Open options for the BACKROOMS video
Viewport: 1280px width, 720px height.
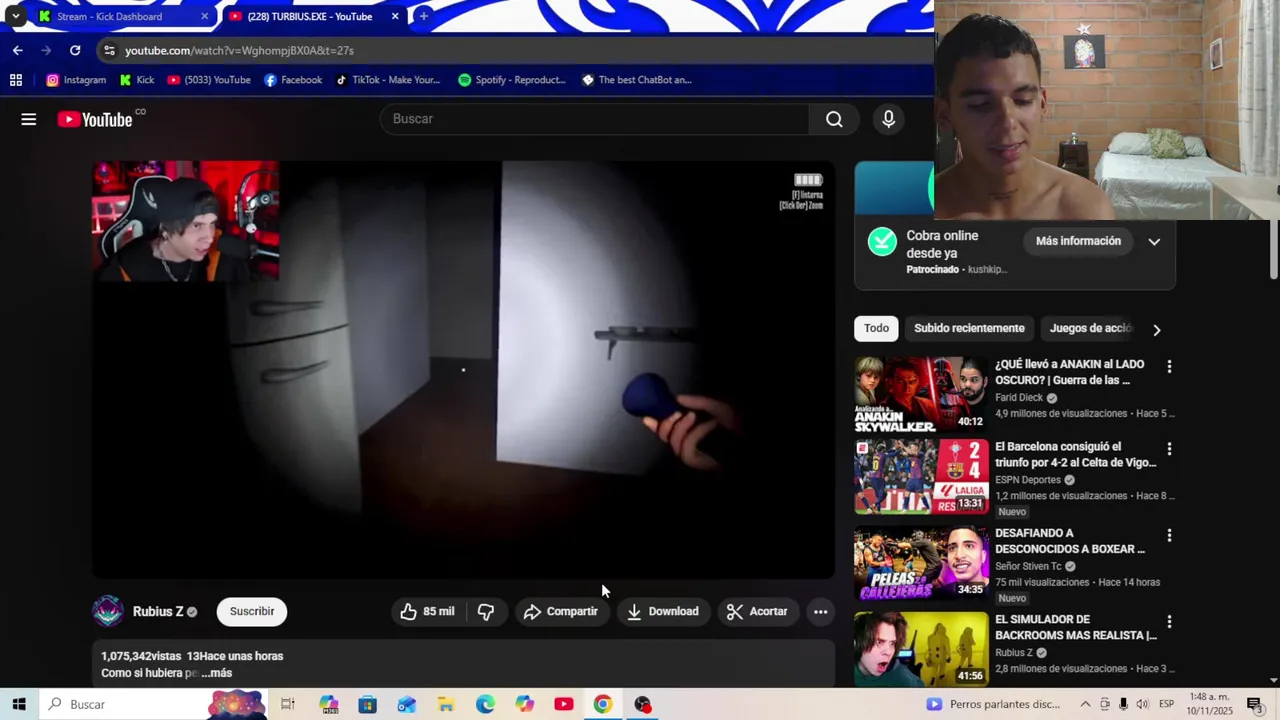point(1169,622)
